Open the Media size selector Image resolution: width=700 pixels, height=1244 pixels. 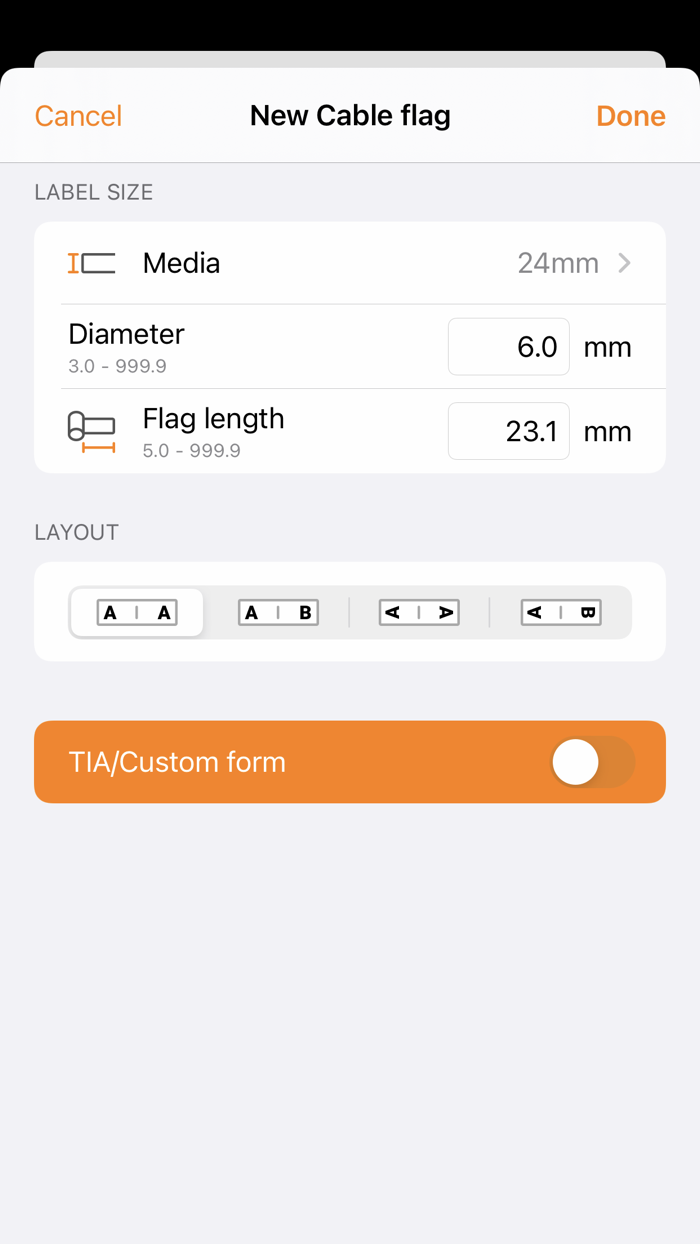pyautogui.click(x=350, y=262)
